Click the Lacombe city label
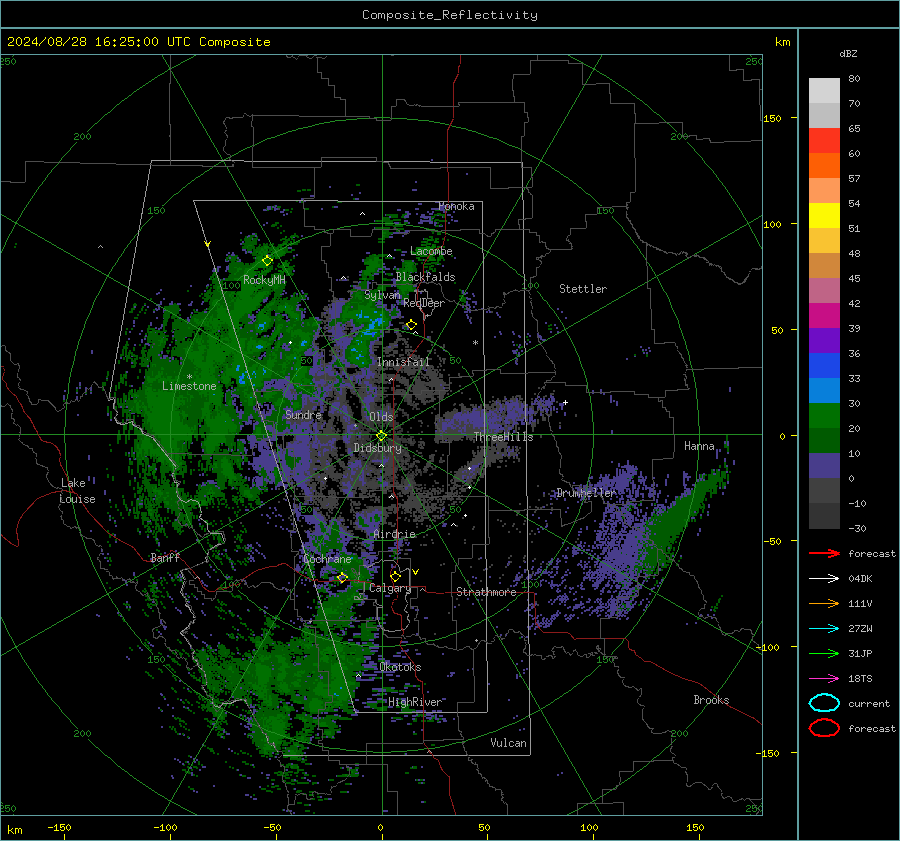 (431, 251)
